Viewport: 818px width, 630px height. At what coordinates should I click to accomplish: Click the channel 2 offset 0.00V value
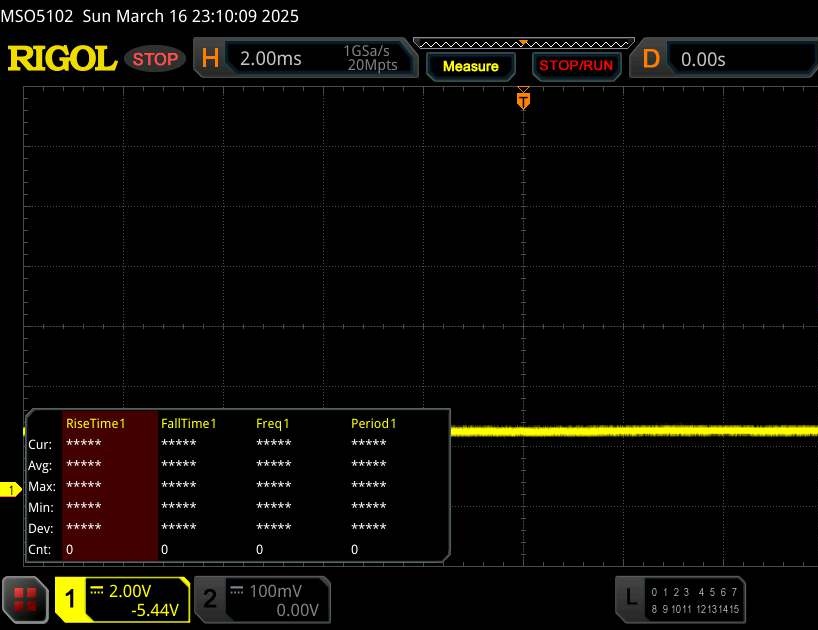[x=297, y=610]
